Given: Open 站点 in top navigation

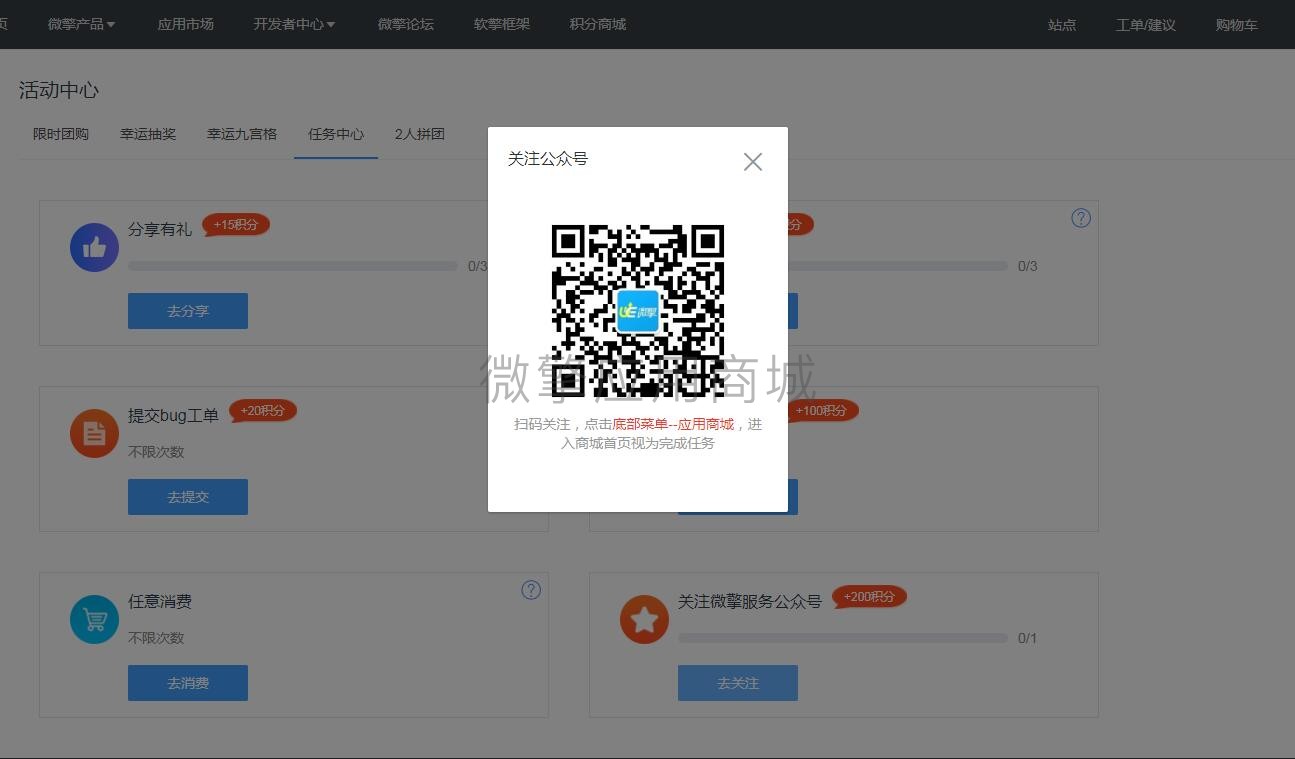Looking at the screenshot, I should click(1062, 25).
